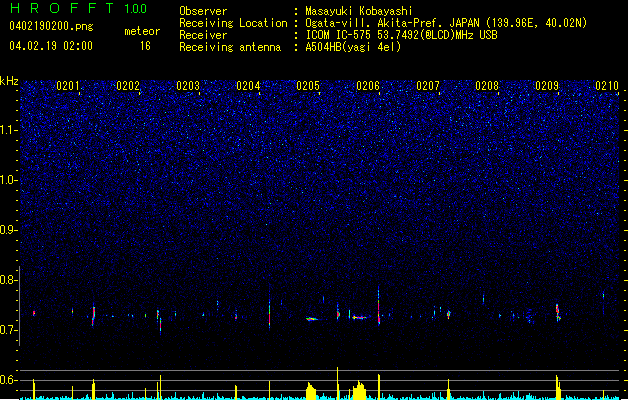Click the 0210 time marker
The width and height of the screenshot is (629, 400).
point(607,86)
